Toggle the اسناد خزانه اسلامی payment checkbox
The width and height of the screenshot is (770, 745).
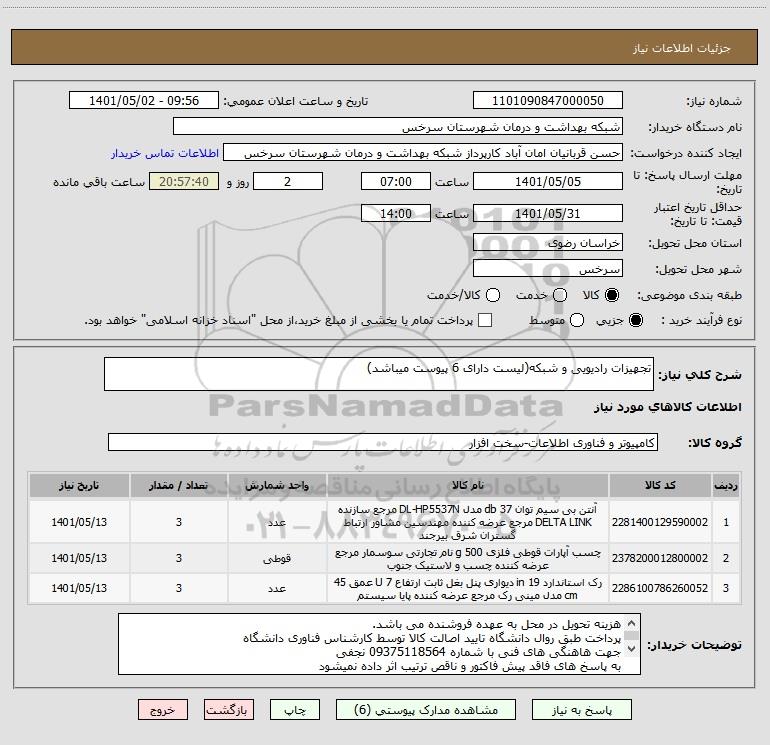point(485,320)
